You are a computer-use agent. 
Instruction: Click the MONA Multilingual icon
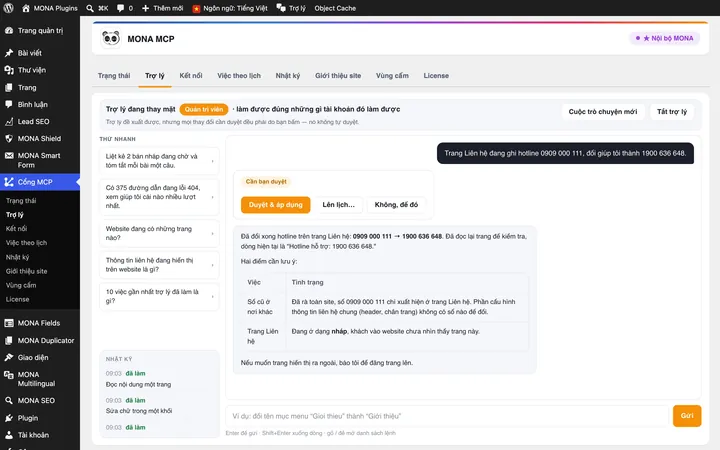9,375
